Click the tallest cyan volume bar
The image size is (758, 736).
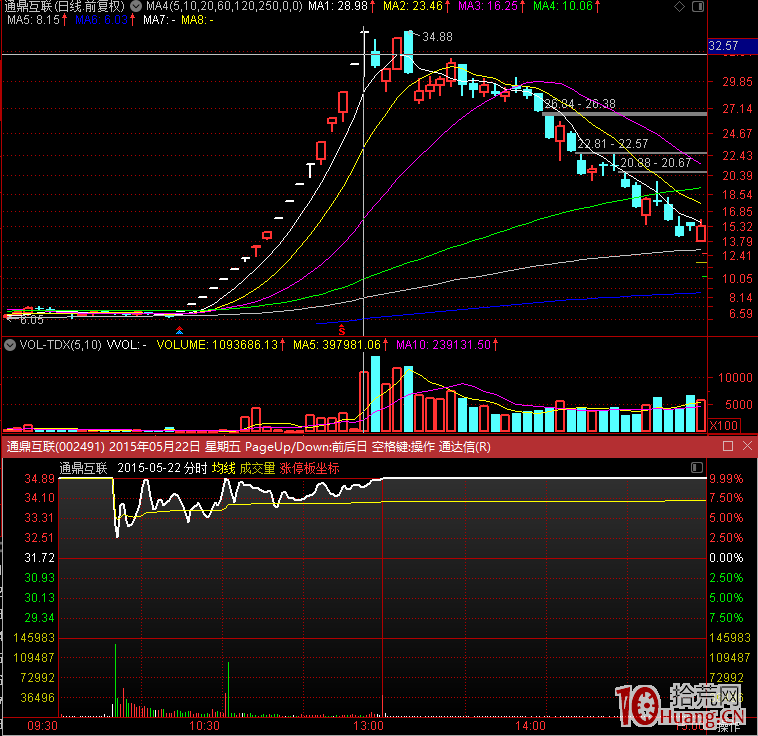tap(375, 394)
